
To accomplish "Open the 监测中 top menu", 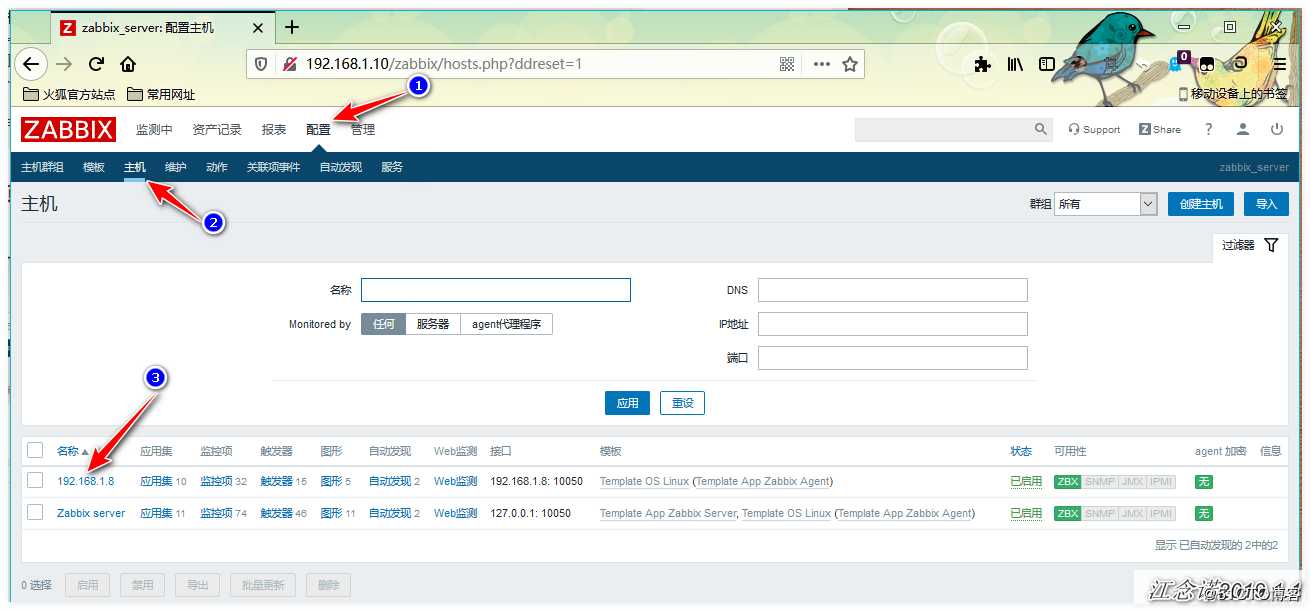I will coord(154,129).
